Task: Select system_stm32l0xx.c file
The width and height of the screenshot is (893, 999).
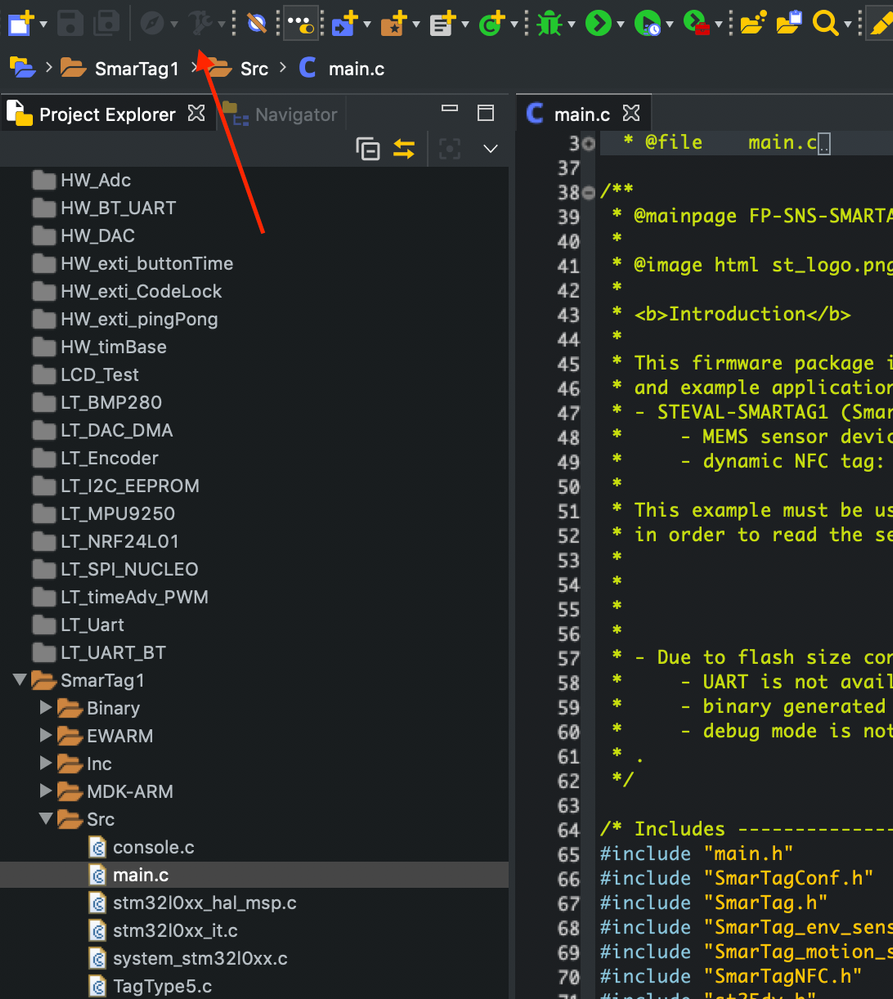Action: 200,959
